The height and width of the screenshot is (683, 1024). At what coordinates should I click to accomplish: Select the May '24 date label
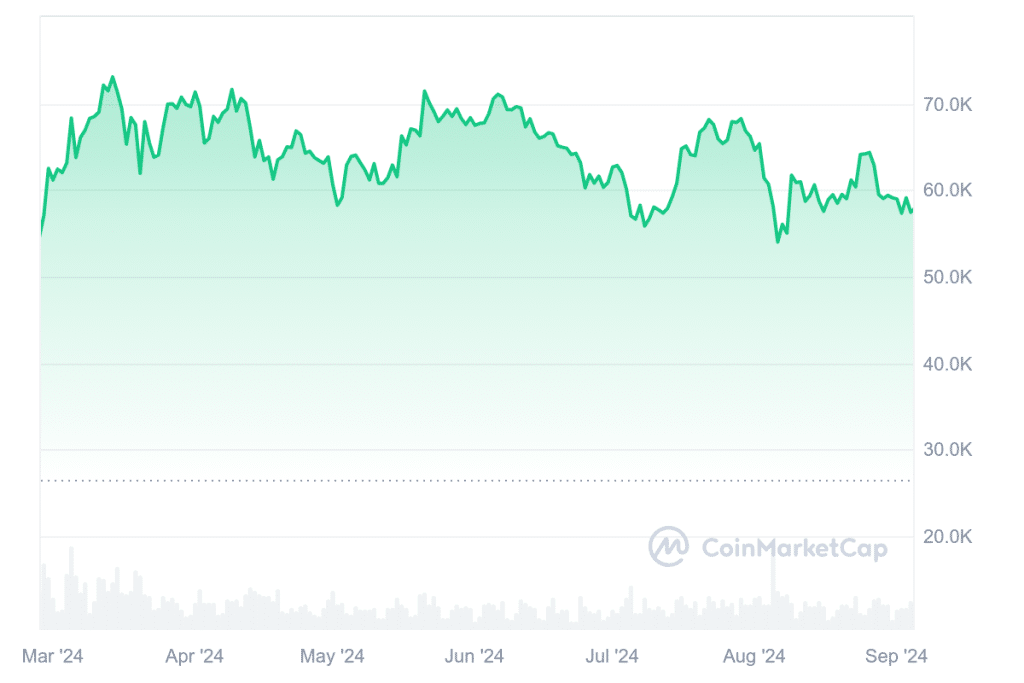pyautogui.click(x=332, y=656)
